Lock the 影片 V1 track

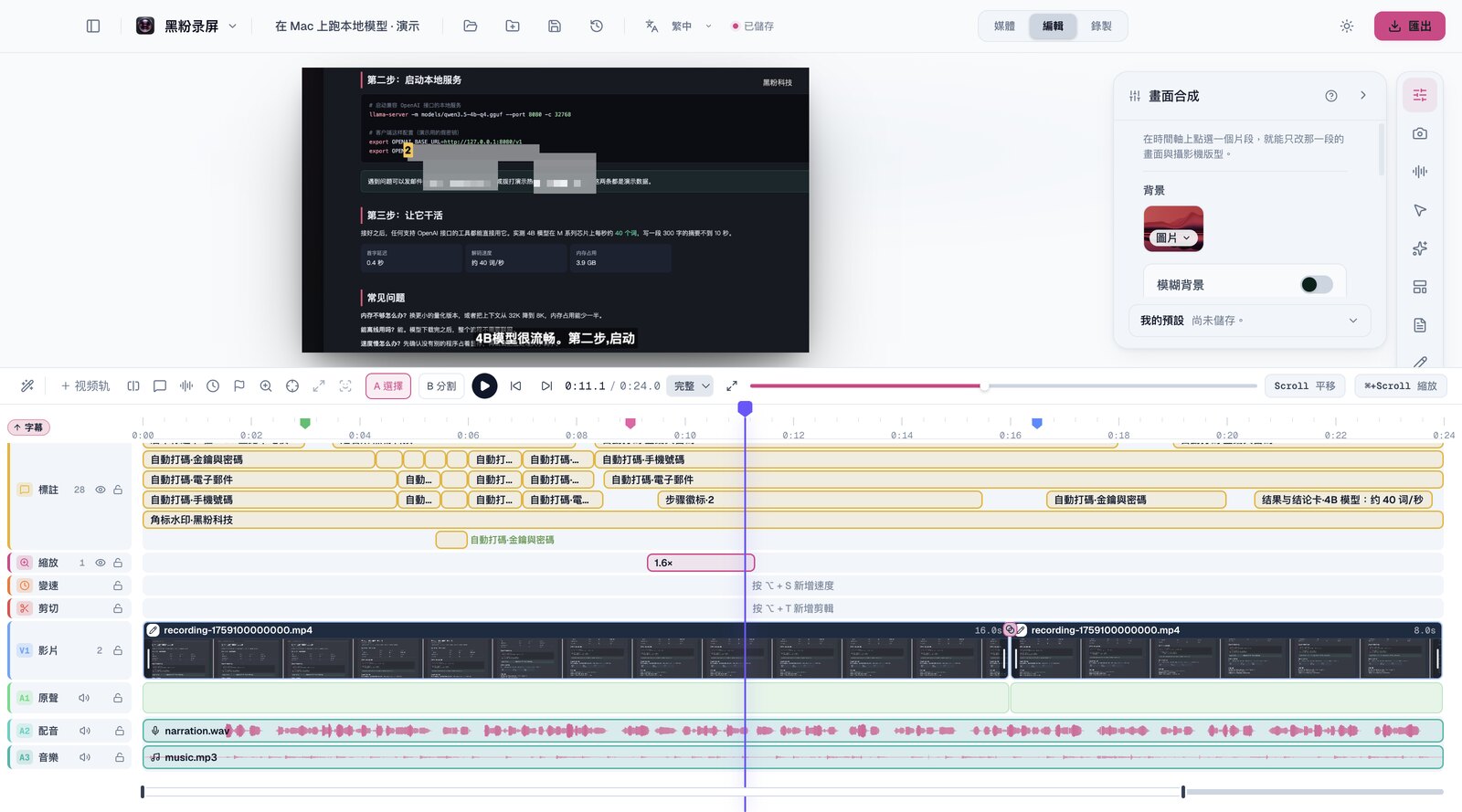coord(118,650)
